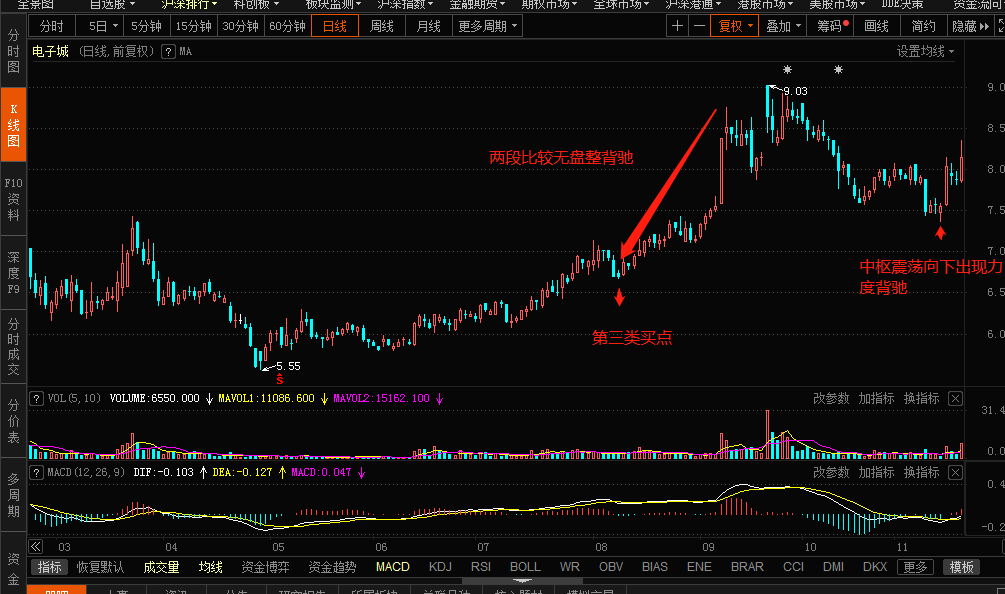The height and width of the screenshot is (594, 1005).
Task: Click VOL panel 改参数 link
Action: click(831, 399)
